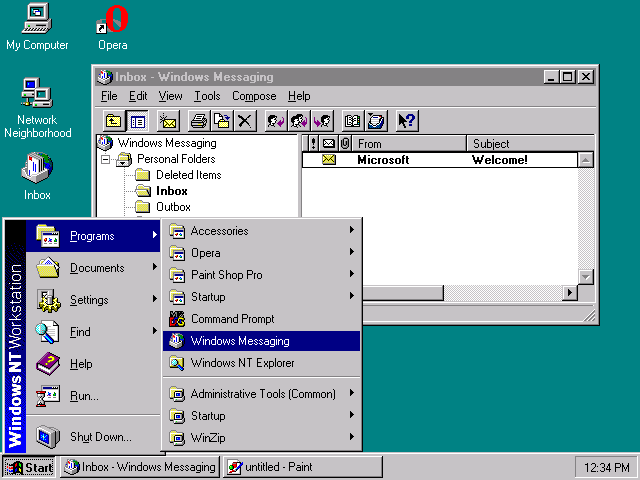Click the importance column header (exclamation mark)
This screenshot has width=640, height=480.
click(313, 143)
